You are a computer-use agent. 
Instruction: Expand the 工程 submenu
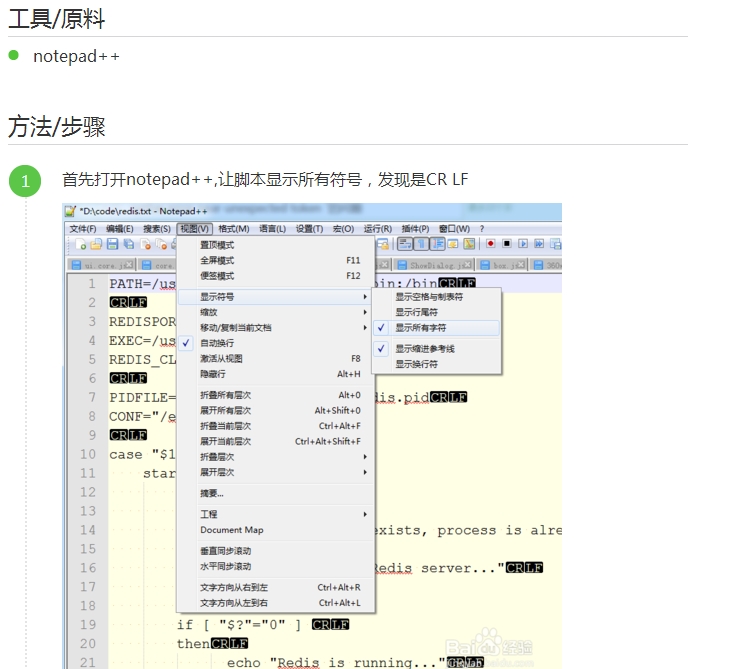pyautogui.click(x=276, y=514)
